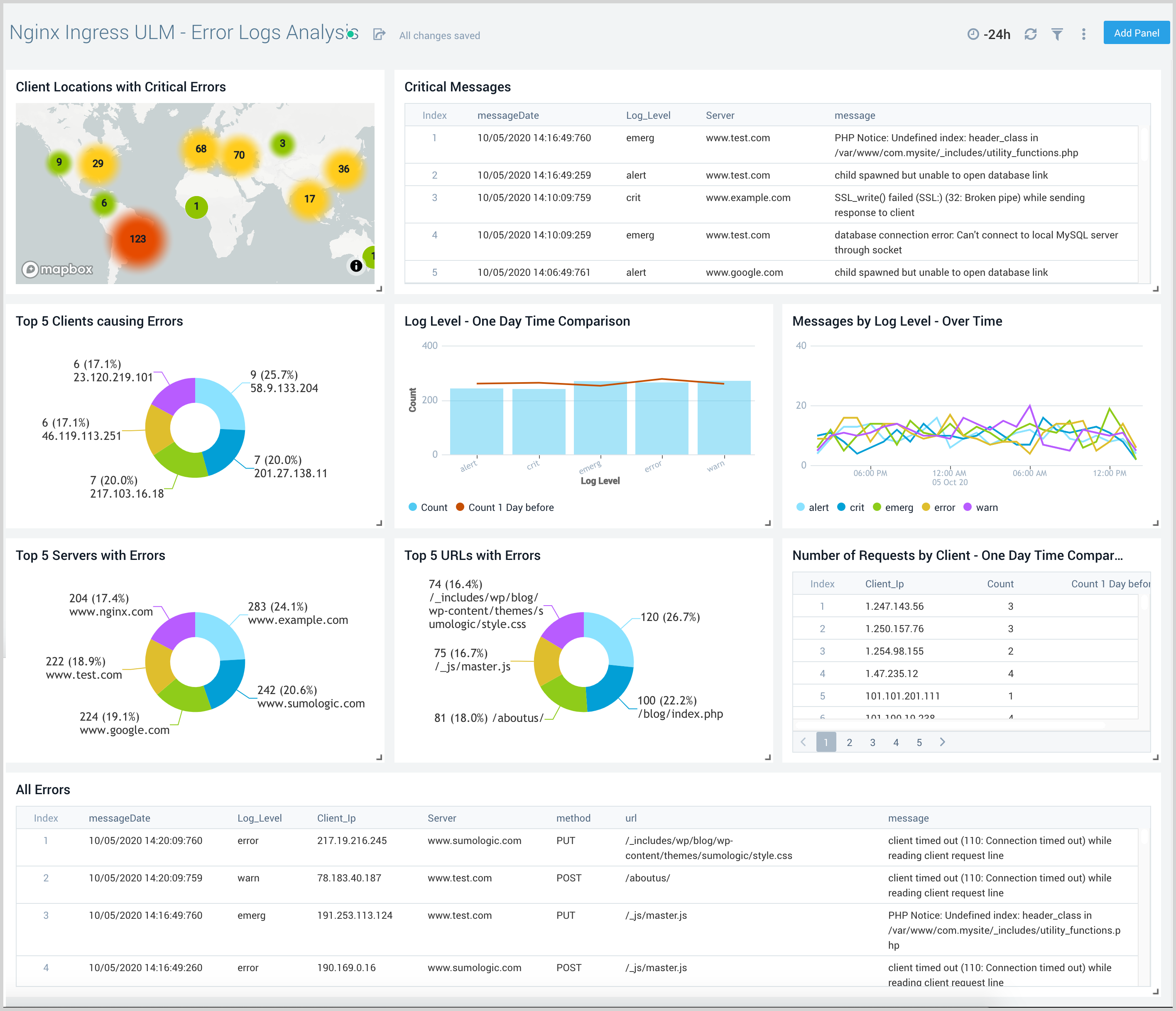Image resolution: width=1176 pixels, height=1011 pixels.
Task: Click the 17 map cluster marker
Action: (309, 199)
